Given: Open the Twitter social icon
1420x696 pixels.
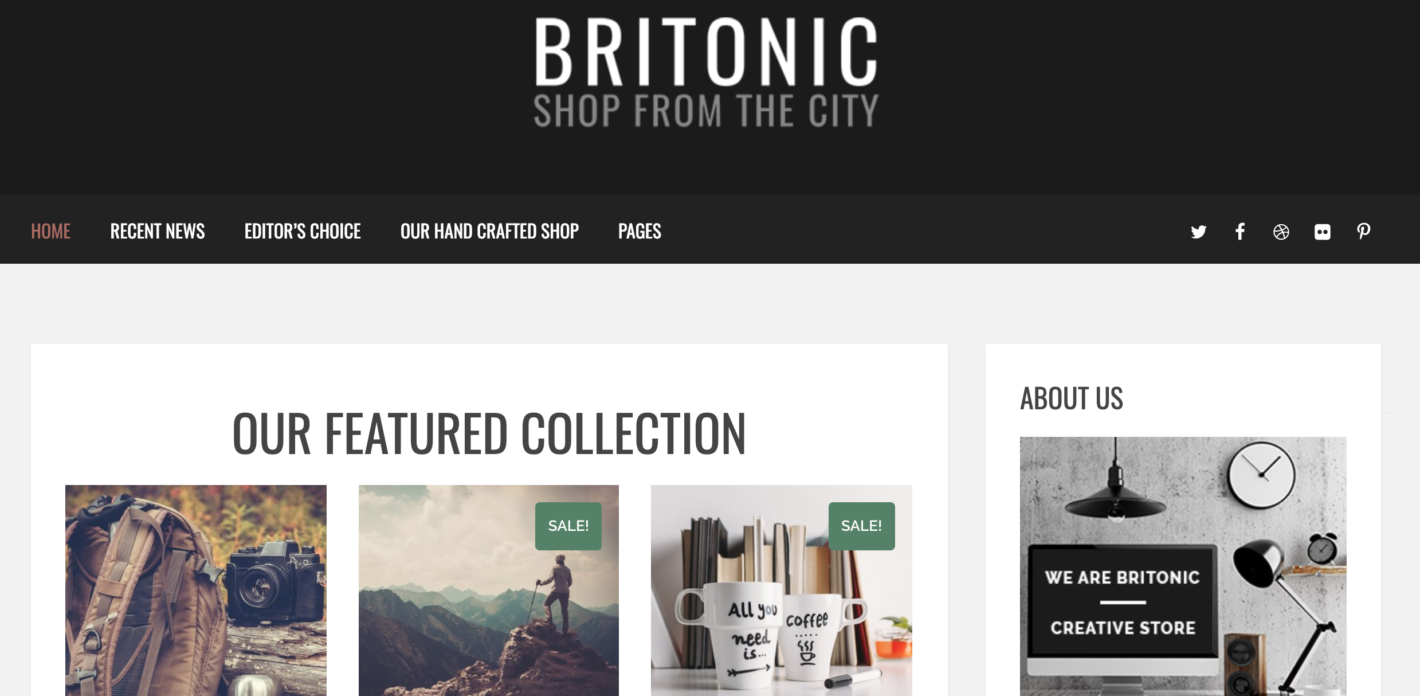Looking at the screenshot, I should pyautogui.click(x=1198, y=232).
